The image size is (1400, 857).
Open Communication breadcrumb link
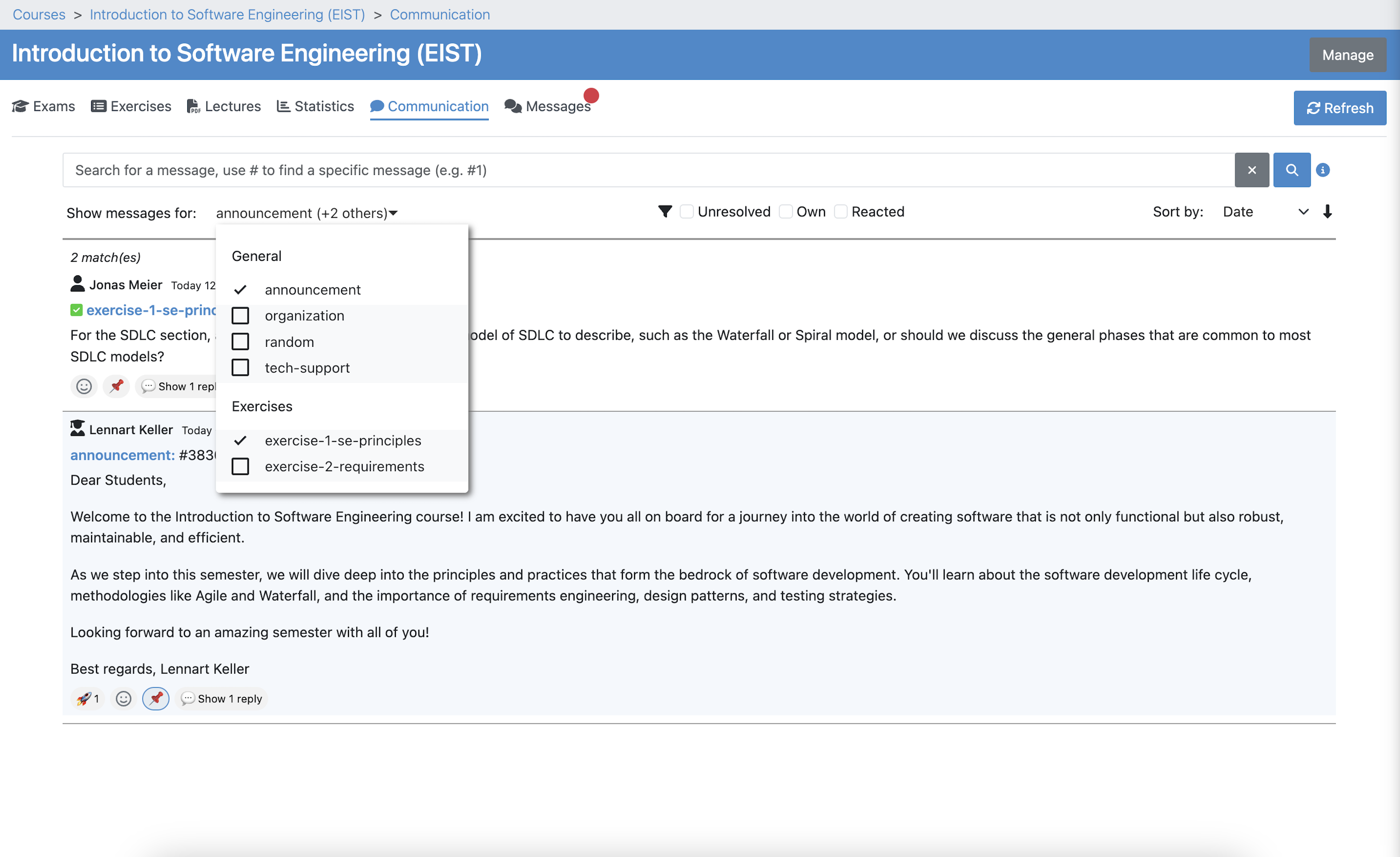(440, 14)
